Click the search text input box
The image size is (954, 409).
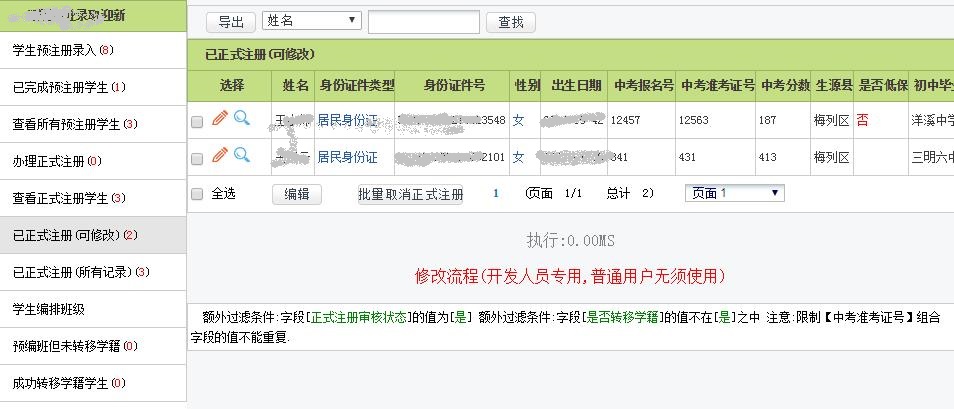pos(423,22)
